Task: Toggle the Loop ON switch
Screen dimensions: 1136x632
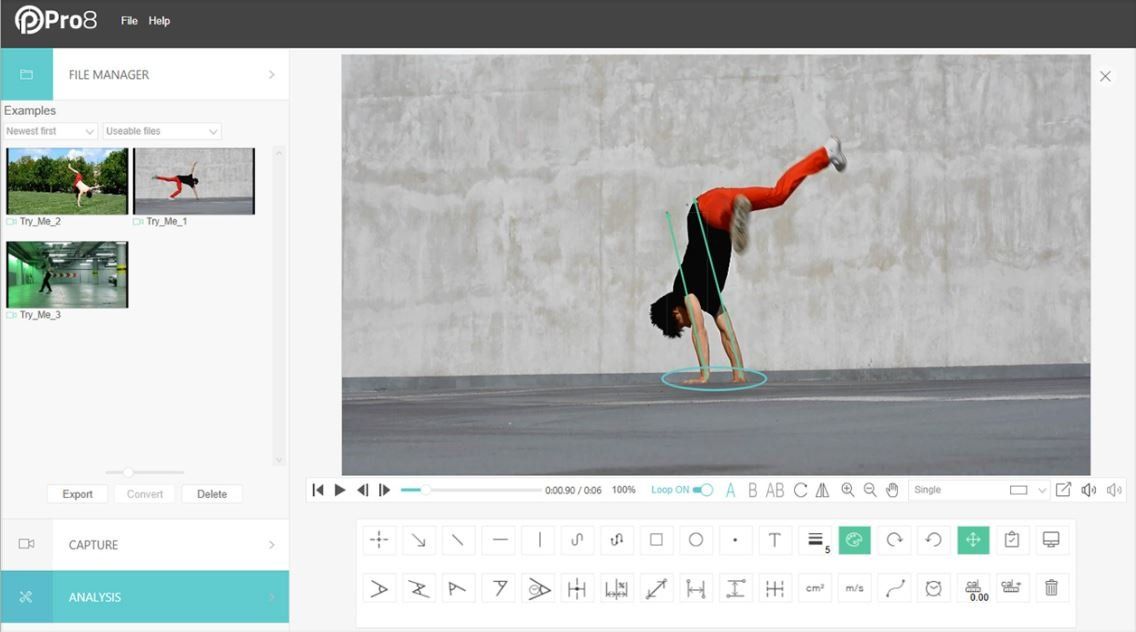Action: tap(703, 490)
